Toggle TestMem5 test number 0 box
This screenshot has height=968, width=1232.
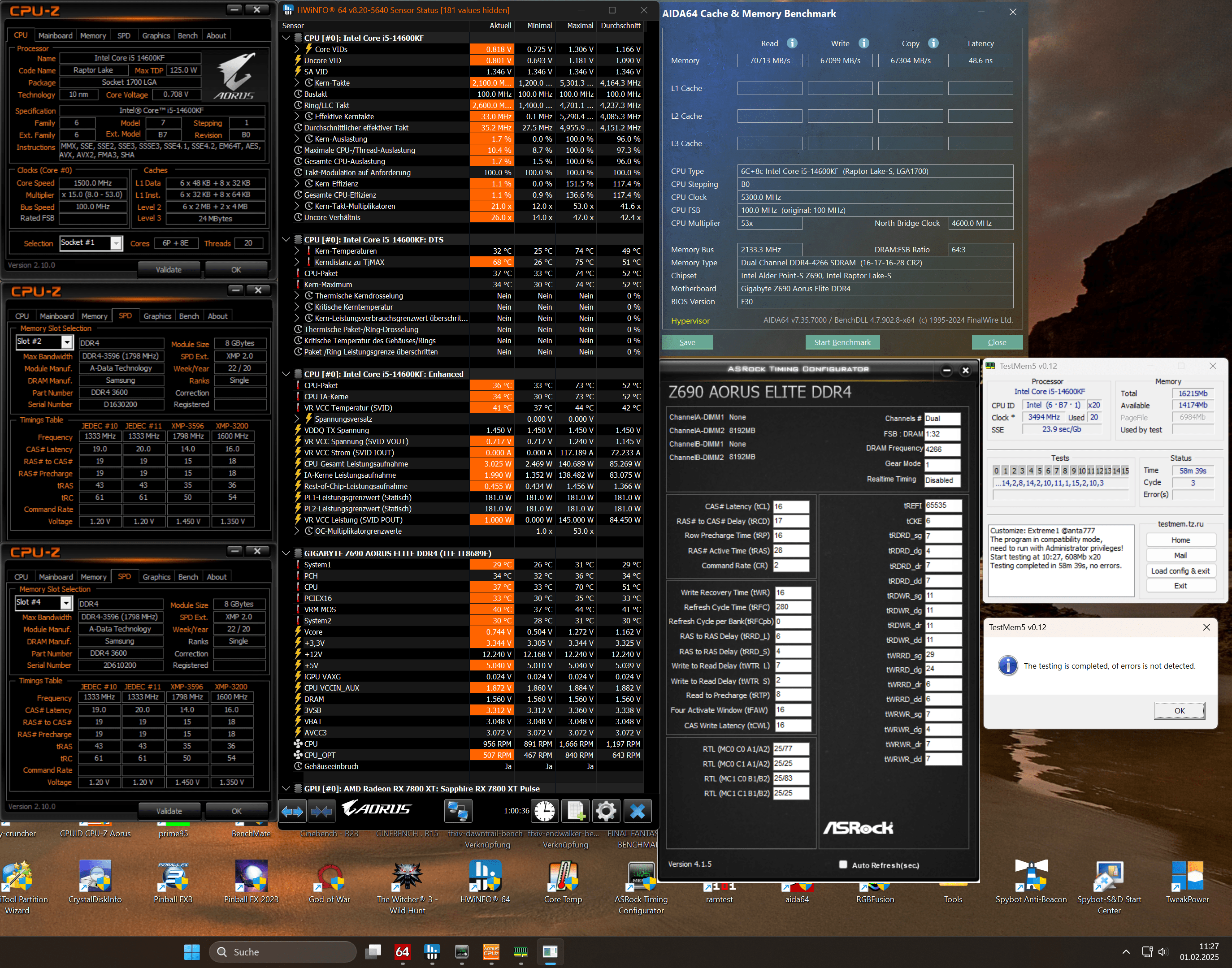click(996, 471)
